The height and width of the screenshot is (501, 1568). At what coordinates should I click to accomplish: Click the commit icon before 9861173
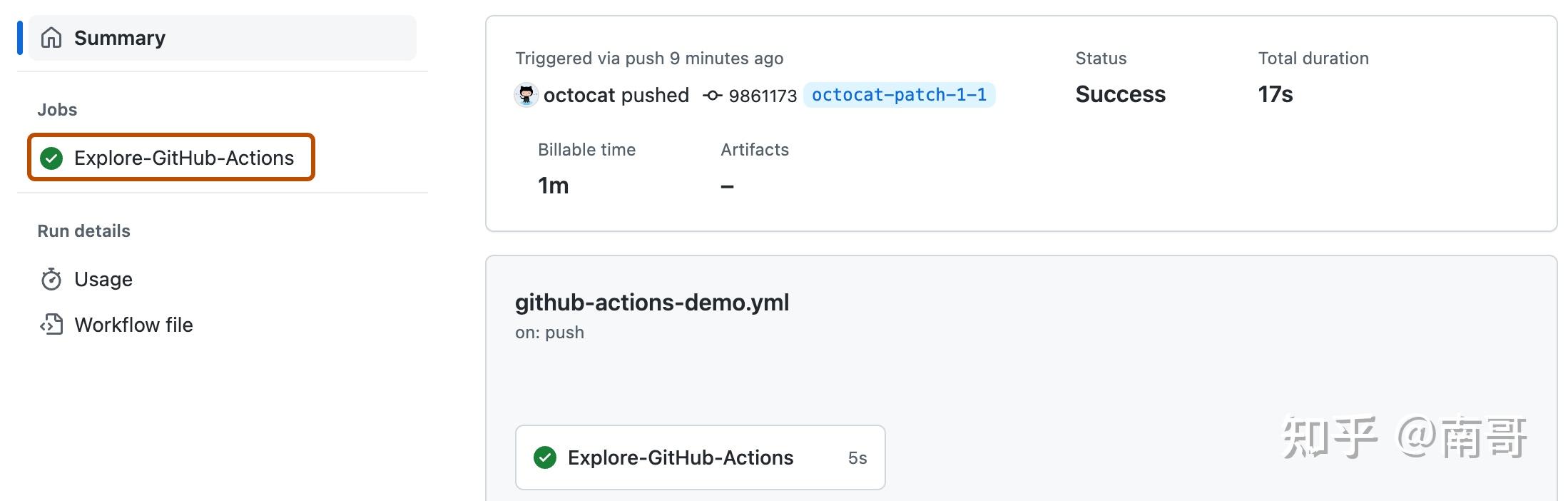[x=711, y=95]
